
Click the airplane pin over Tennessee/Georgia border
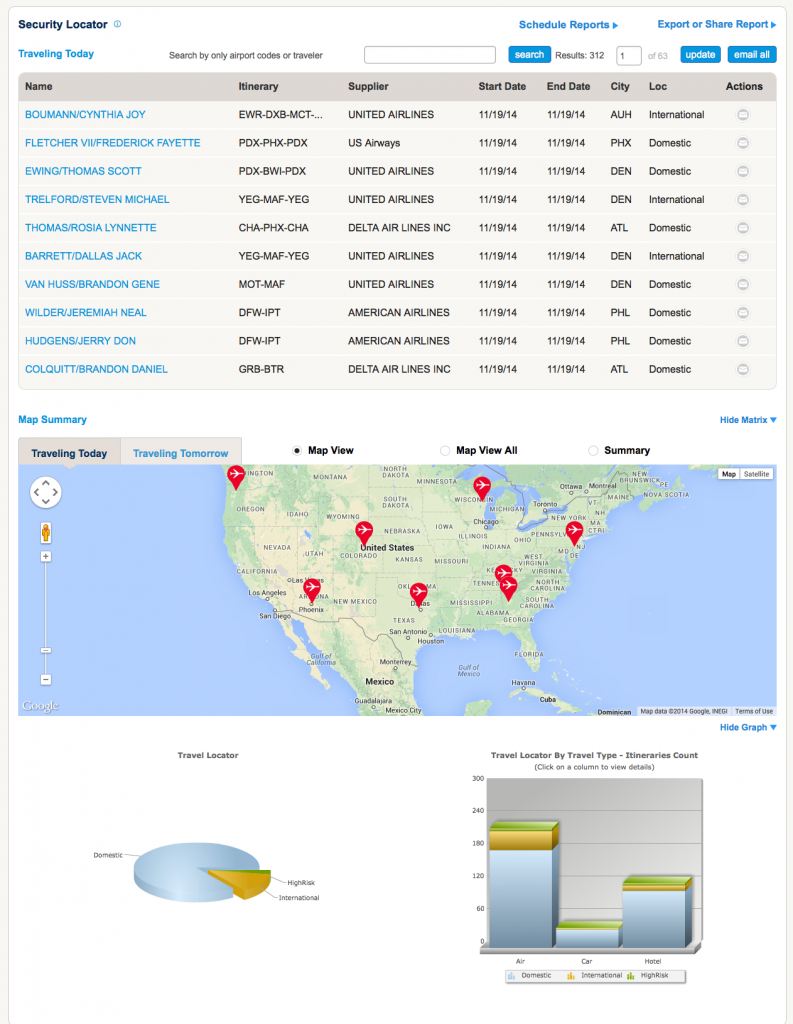pos(509,588)
